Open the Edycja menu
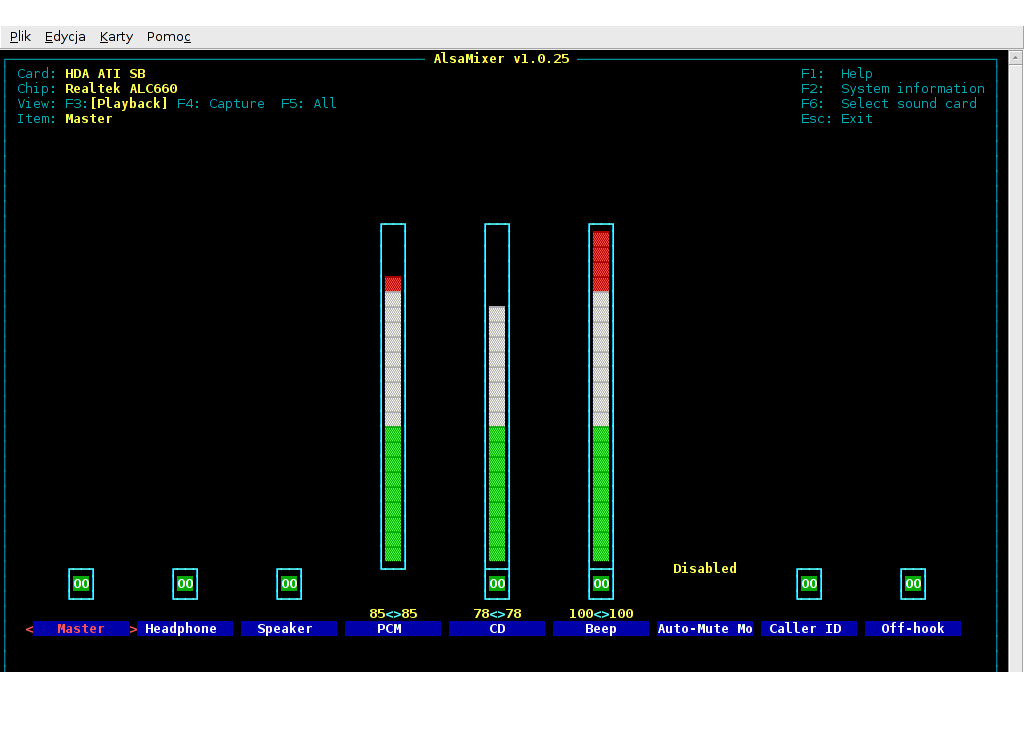1024x742 pixels. [x=65, y=37]
